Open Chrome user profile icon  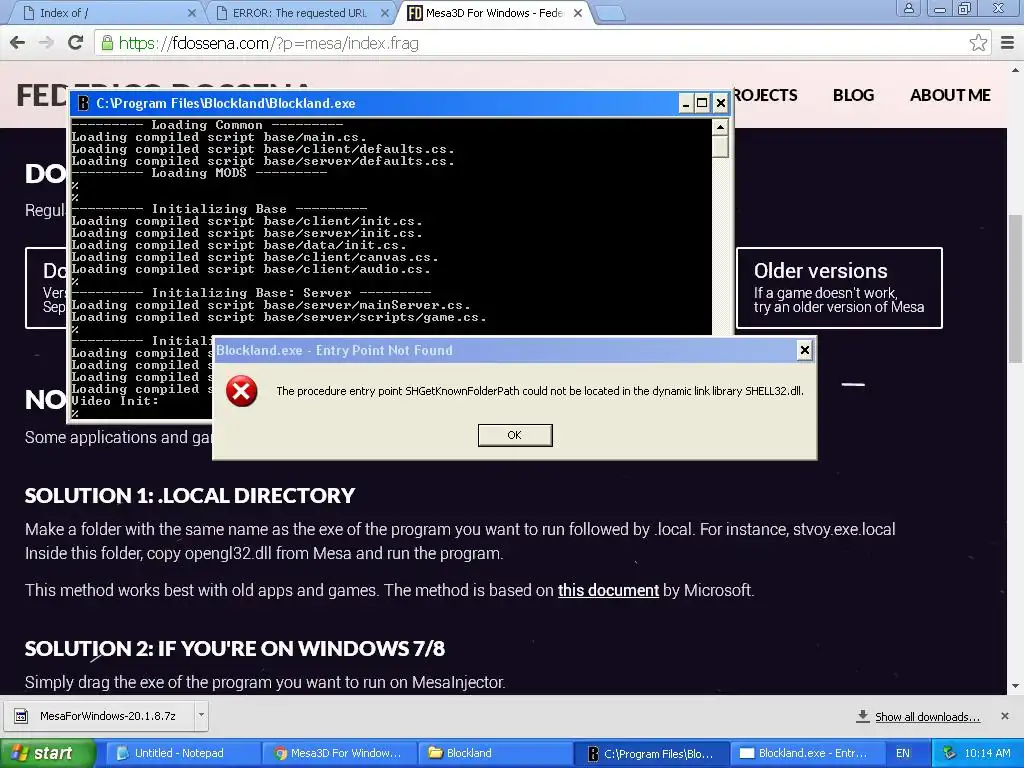pyautogui.click(x=908, y=8)
